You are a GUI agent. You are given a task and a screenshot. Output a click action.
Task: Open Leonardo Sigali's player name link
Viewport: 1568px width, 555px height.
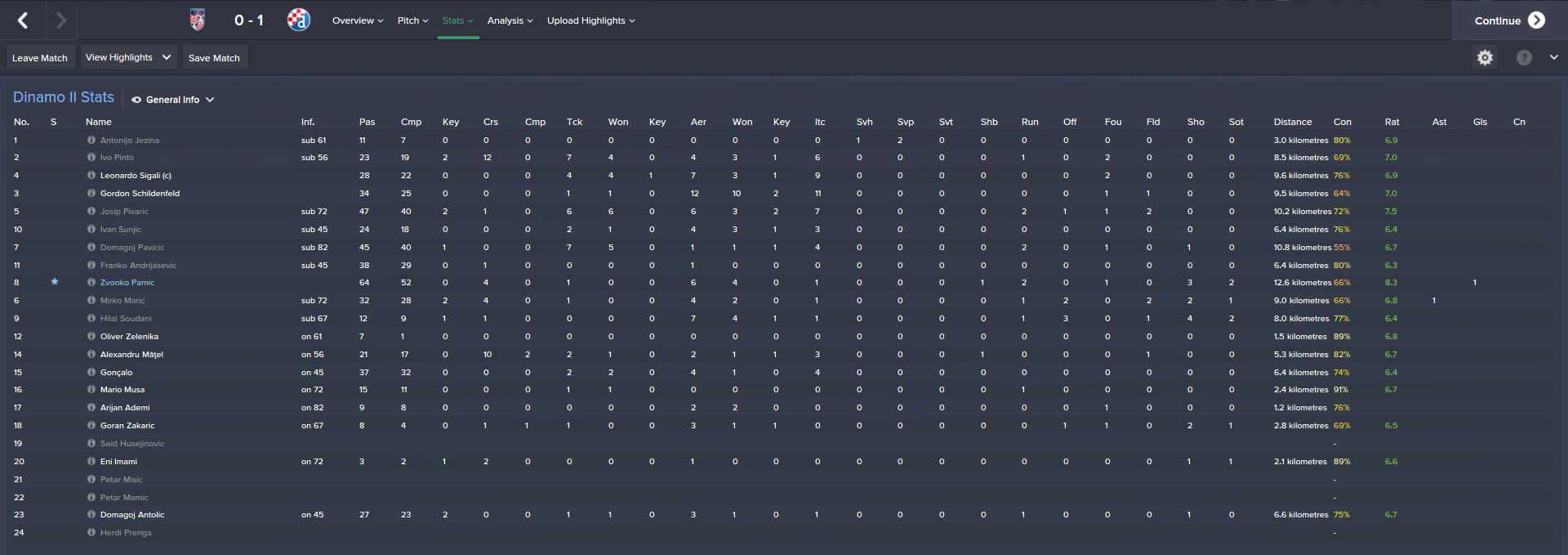pyautogui.click(x=136, y=176)
